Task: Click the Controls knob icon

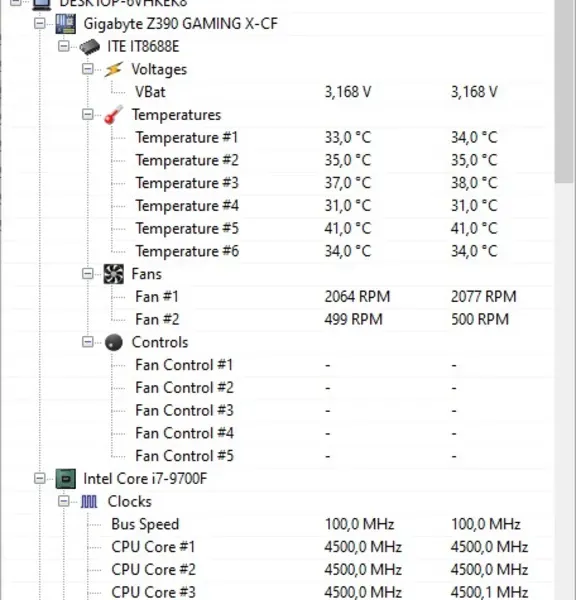Action: [114, 342]
